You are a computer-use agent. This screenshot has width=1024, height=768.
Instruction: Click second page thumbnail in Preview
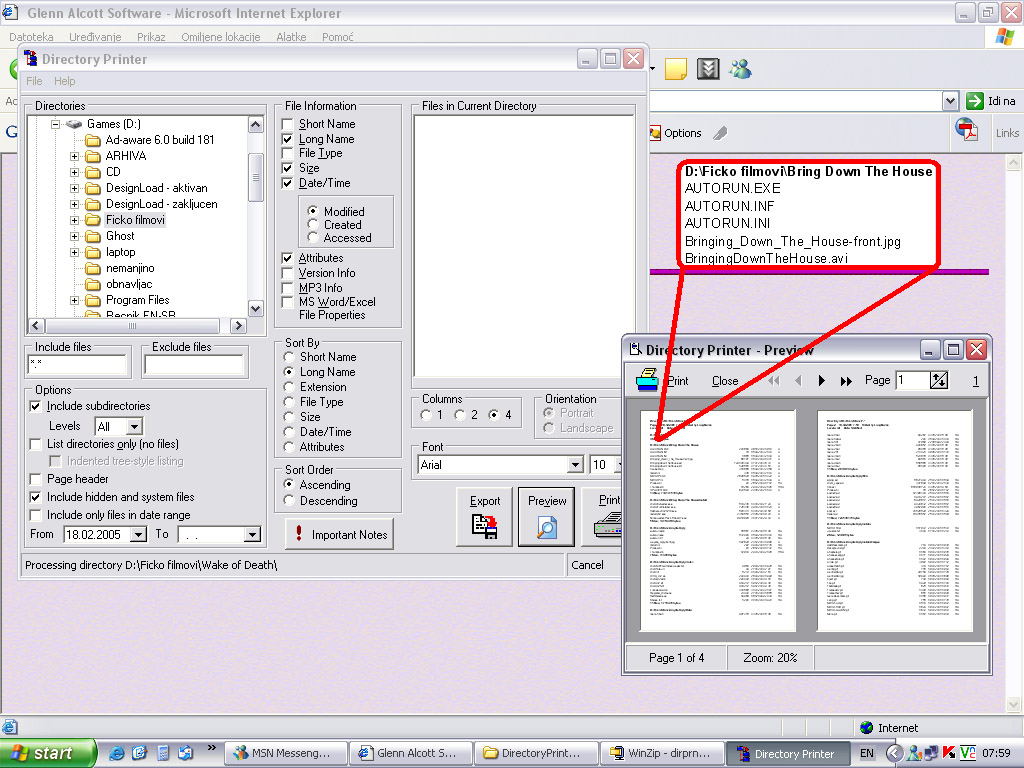click(x=895, y=520)
